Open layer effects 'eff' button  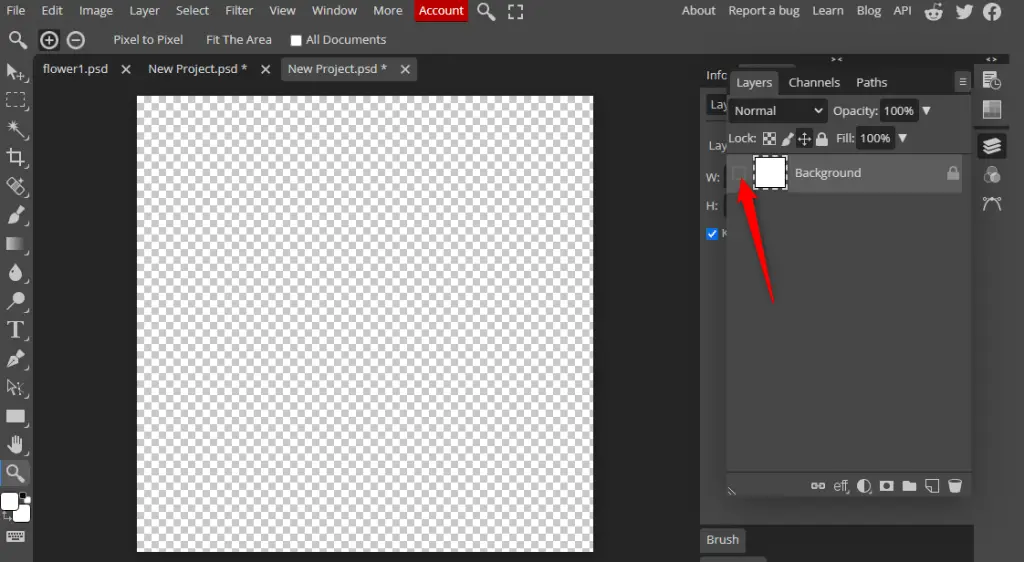click(840, 486)
